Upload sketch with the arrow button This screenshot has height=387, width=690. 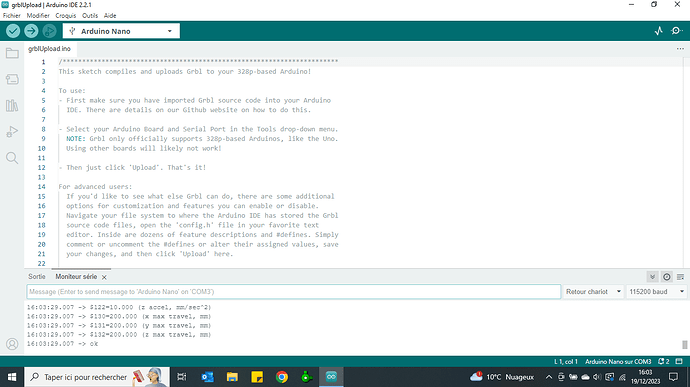tap(31, 31)
